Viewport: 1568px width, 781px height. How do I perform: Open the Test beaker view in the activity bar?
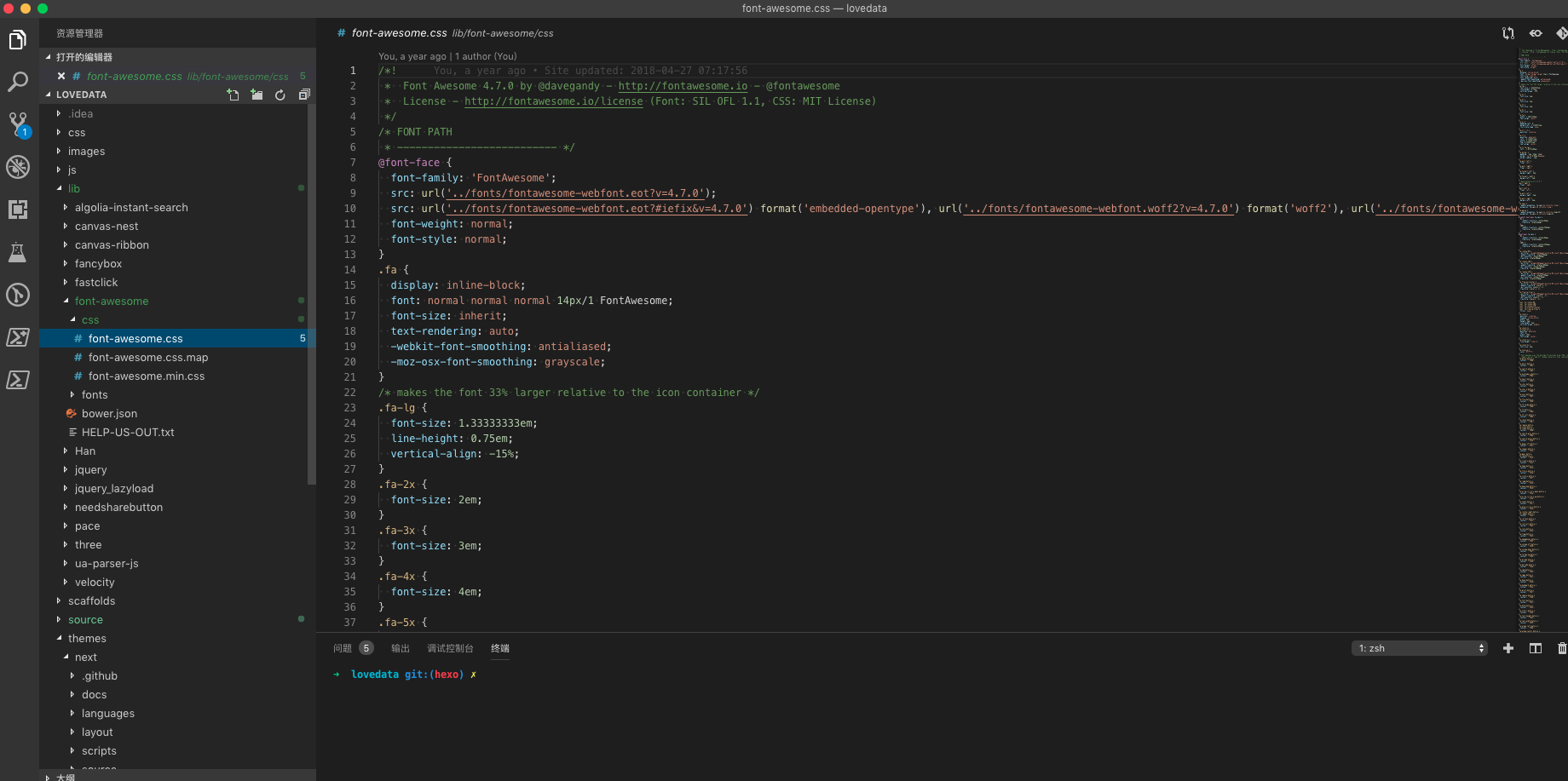(18, 252)
